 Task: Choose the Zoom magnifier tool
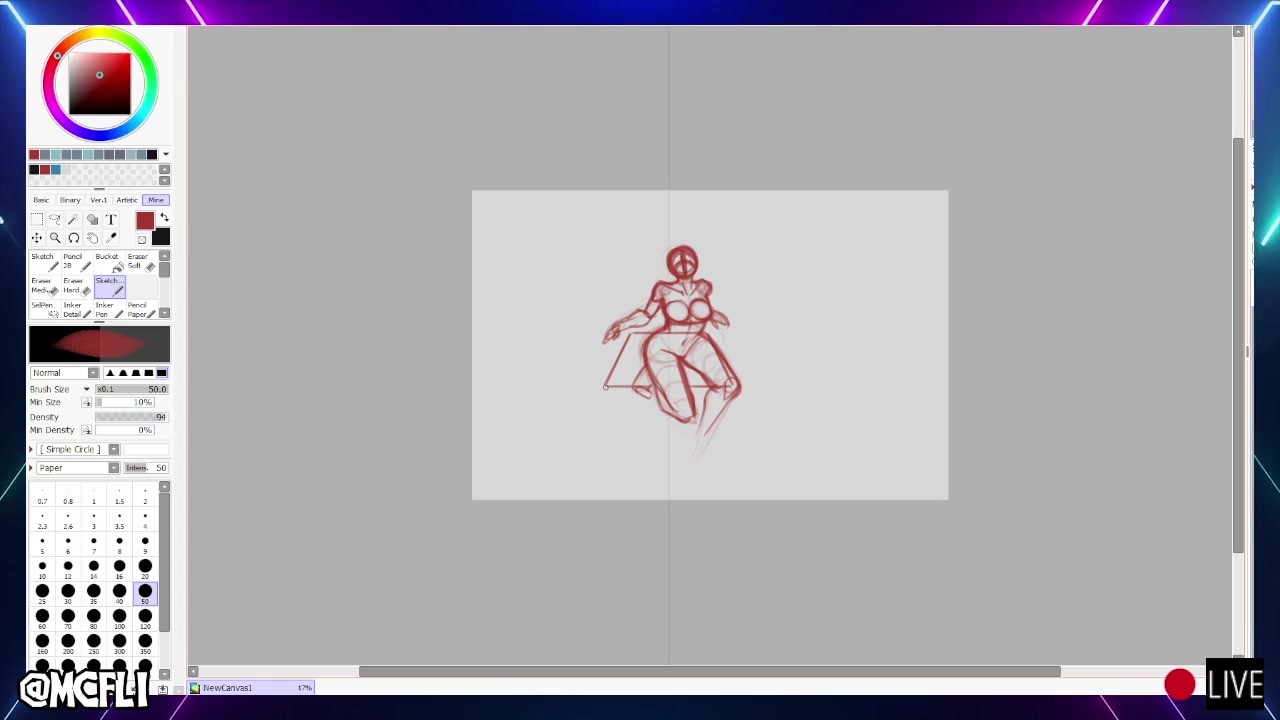[55, 238]
